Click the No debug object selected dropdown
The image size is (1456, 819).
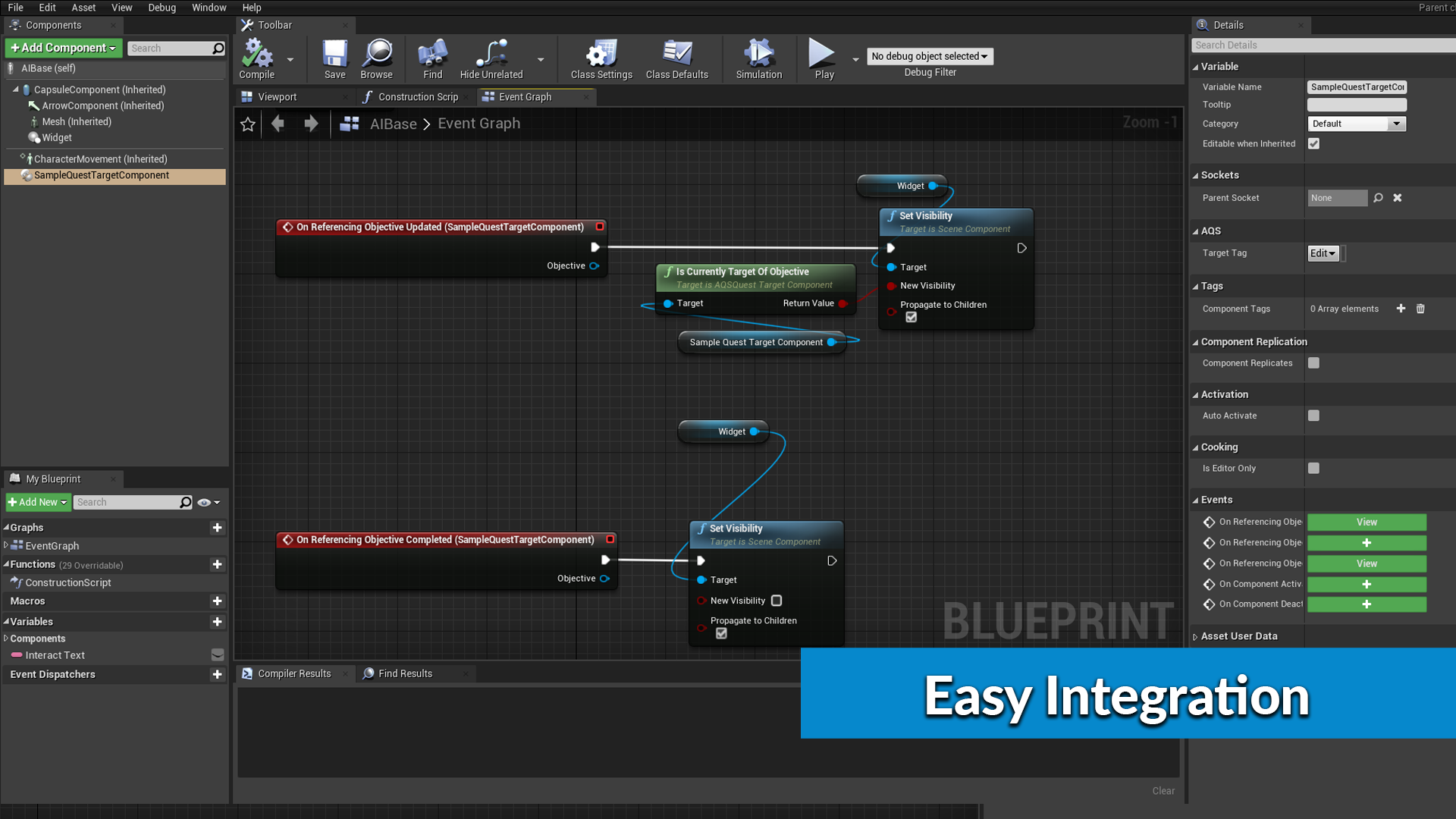pos(929,56)
